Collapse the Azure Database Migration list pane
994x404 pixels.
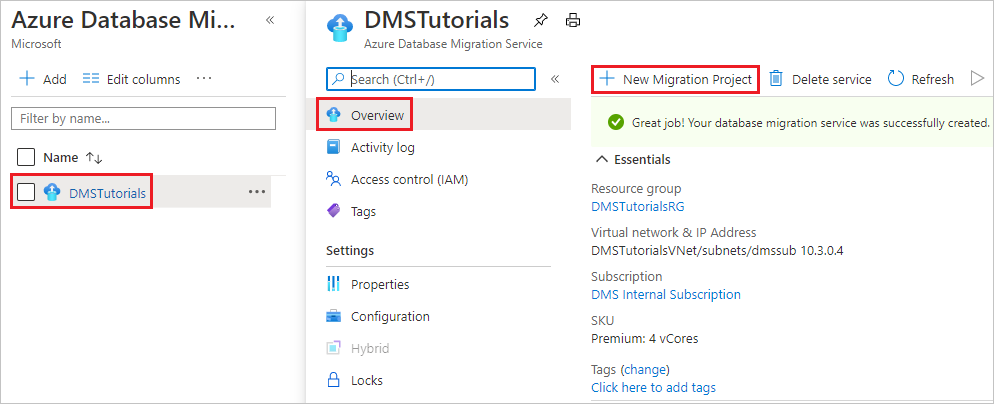coord(269,20)
